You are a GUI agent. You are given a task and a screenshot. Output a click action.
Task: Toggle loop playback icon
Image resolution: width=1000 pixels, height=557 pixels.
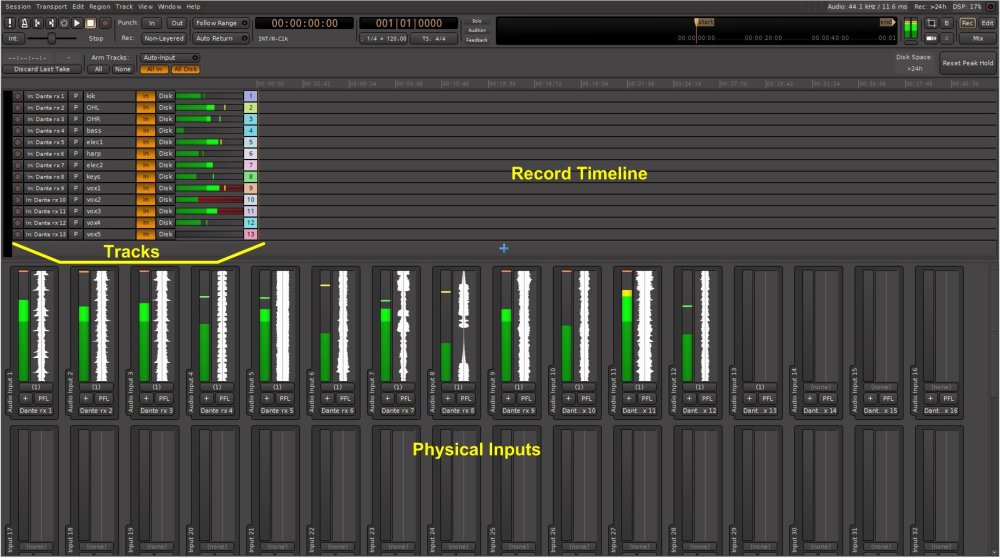click(x=64, y=22)
